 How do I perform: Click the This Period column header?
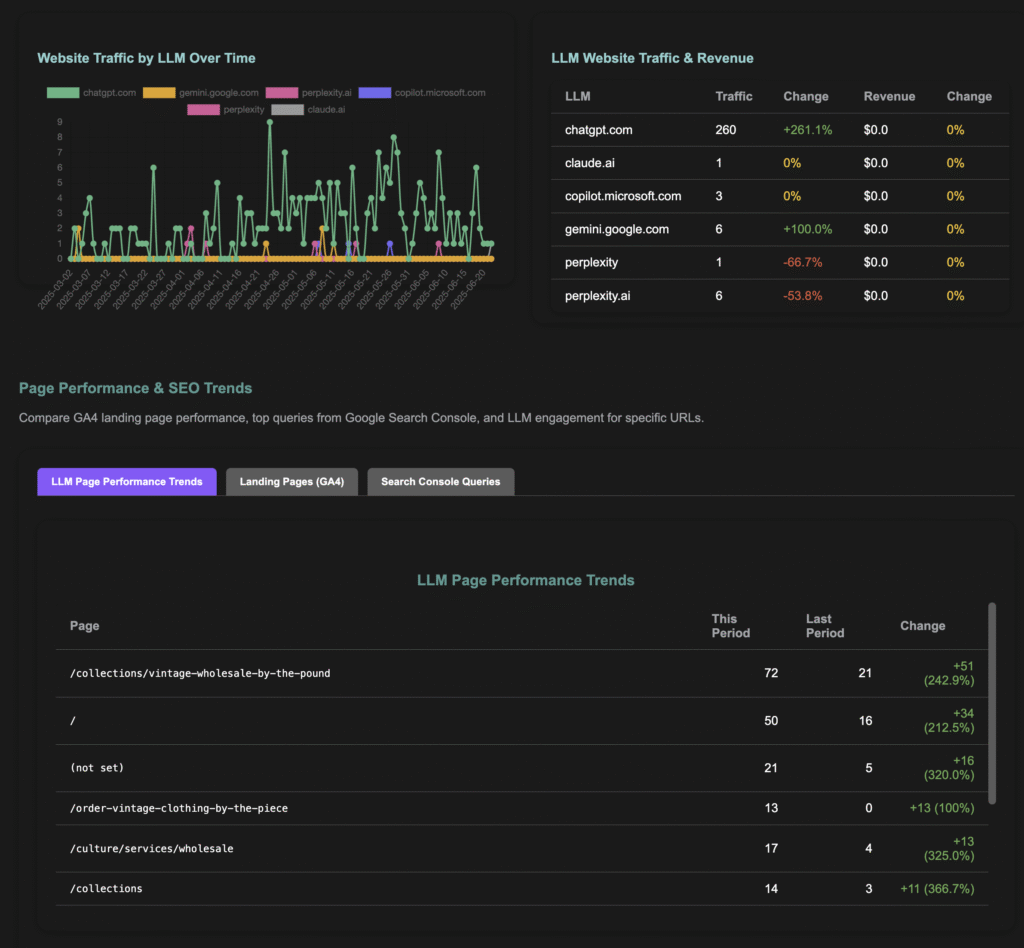(730, 626)
